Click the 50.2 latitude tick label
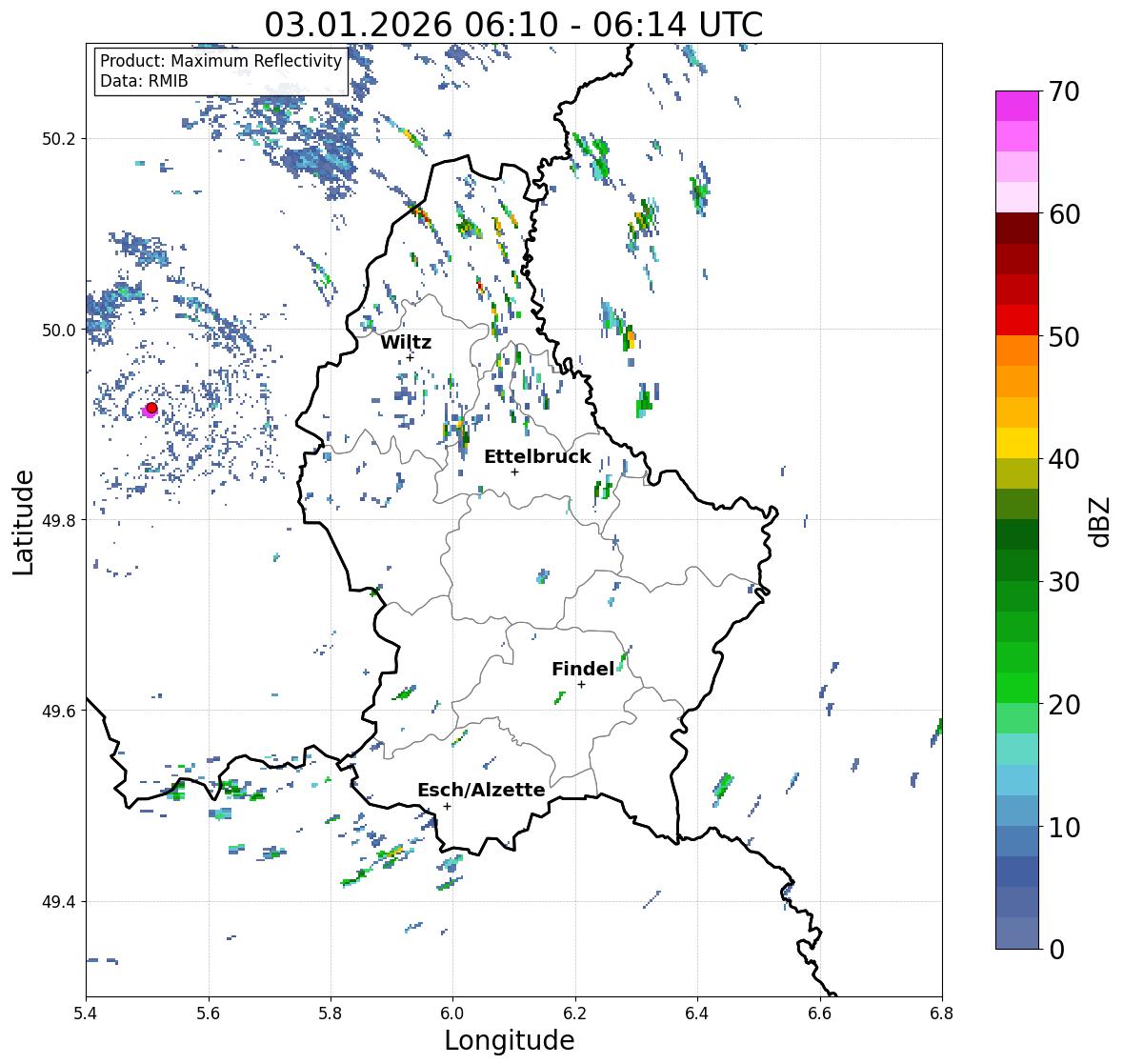The image size is (1123, 1064). pos(59,139)
